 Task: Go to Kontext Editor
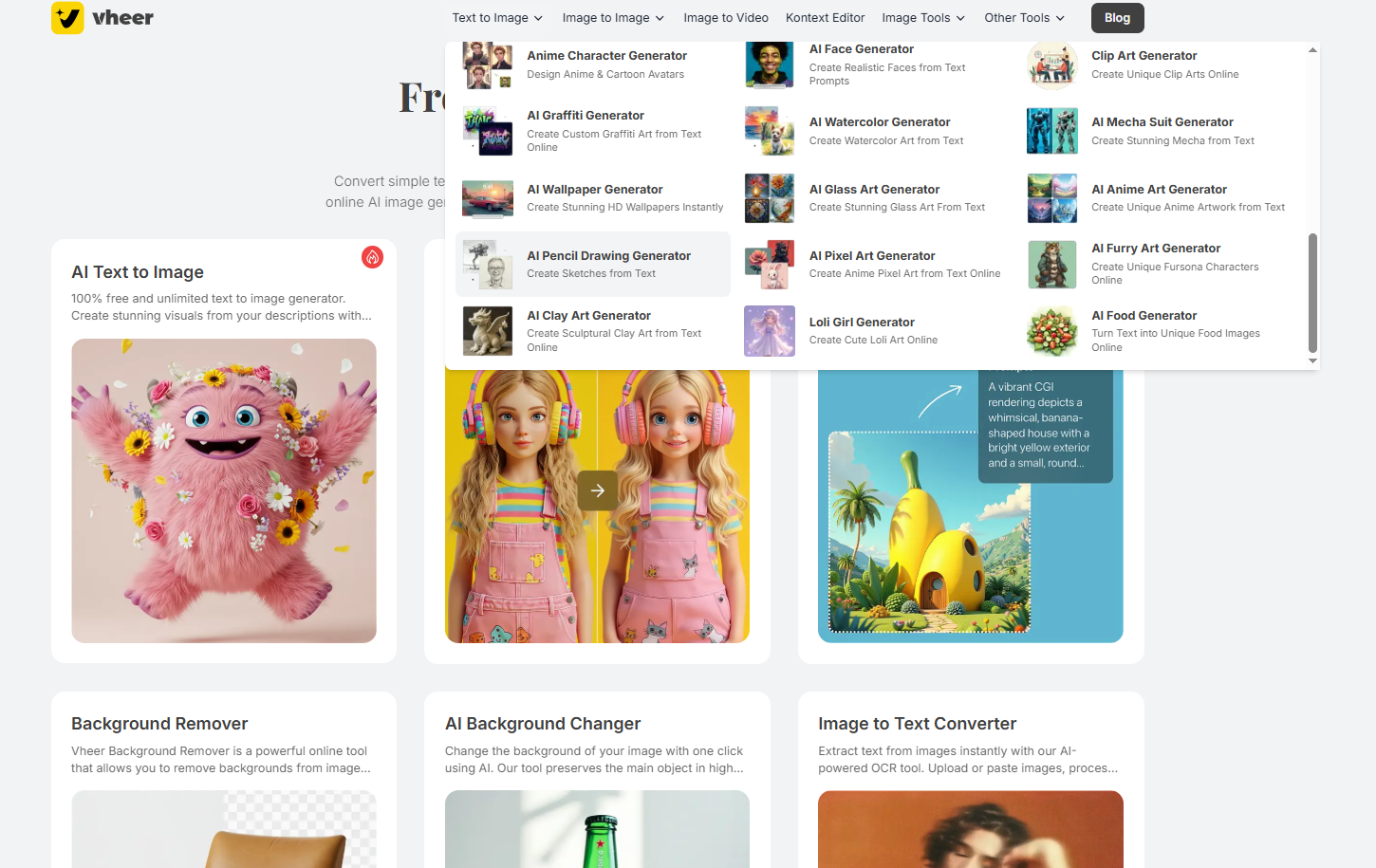(825, 18)
